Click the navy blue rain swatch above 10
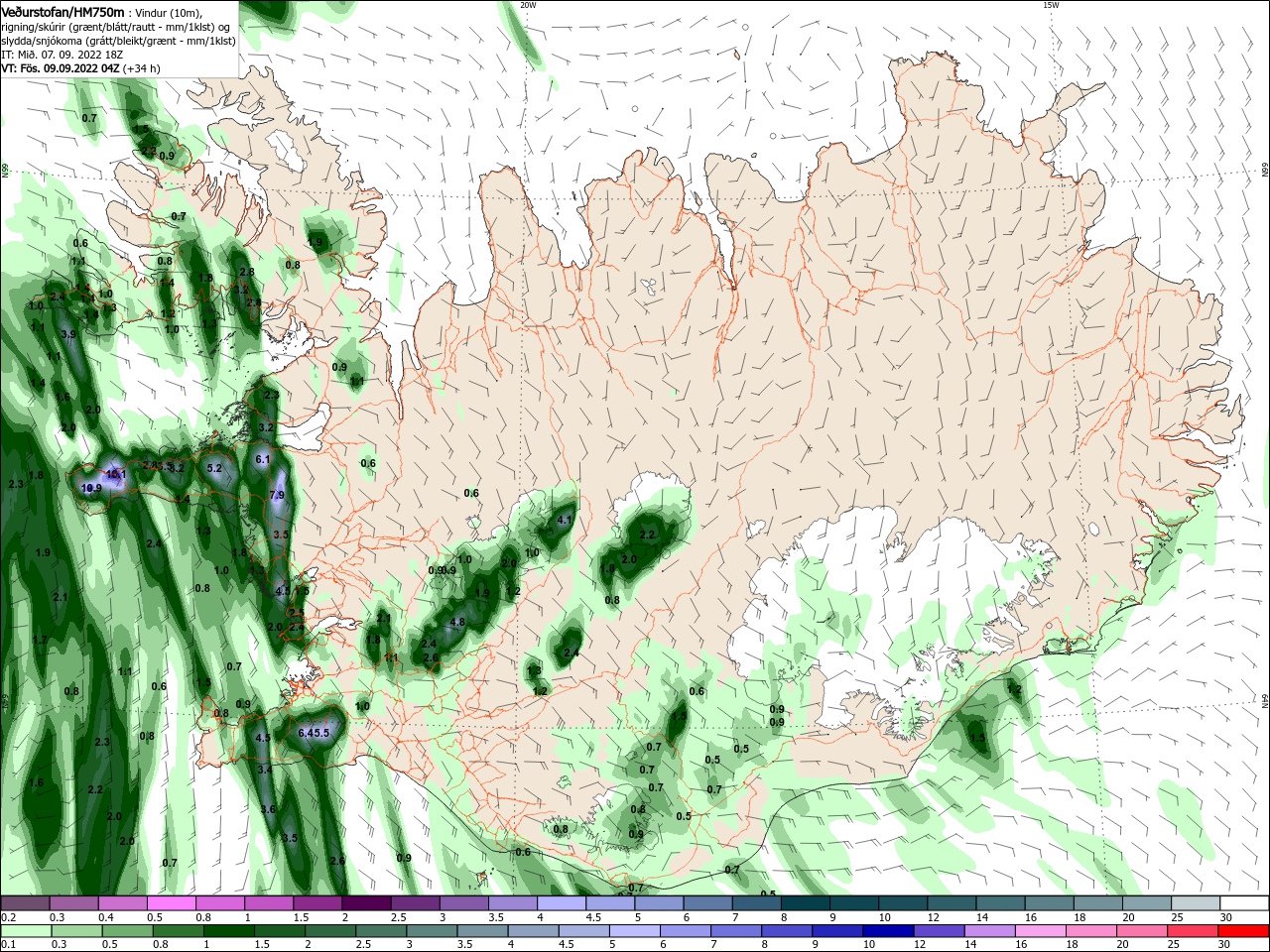This screenshot has height=952, width=1270. click(887, 931)
